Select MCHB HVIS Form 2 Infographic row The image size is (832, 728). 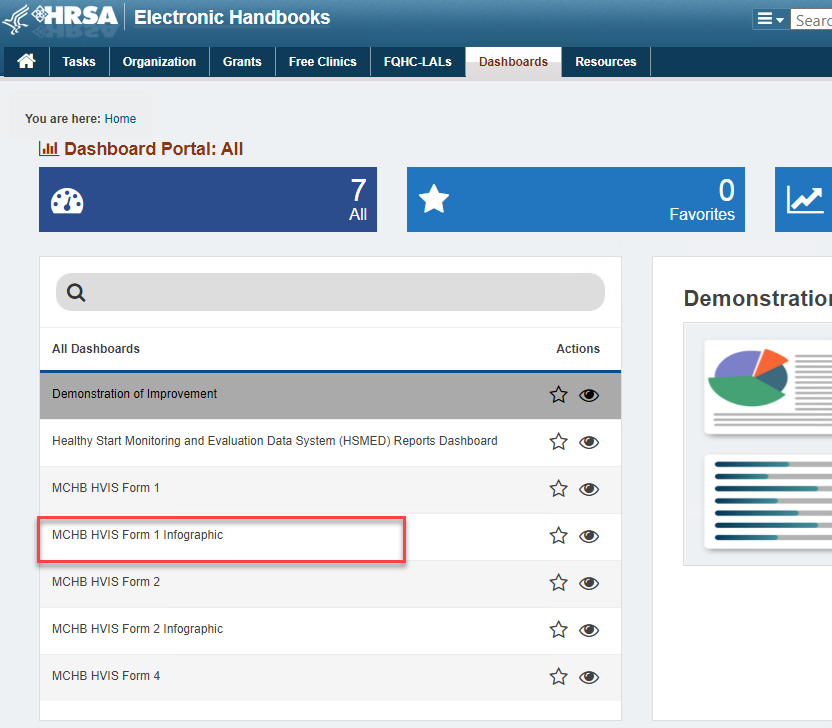point(330,631)
